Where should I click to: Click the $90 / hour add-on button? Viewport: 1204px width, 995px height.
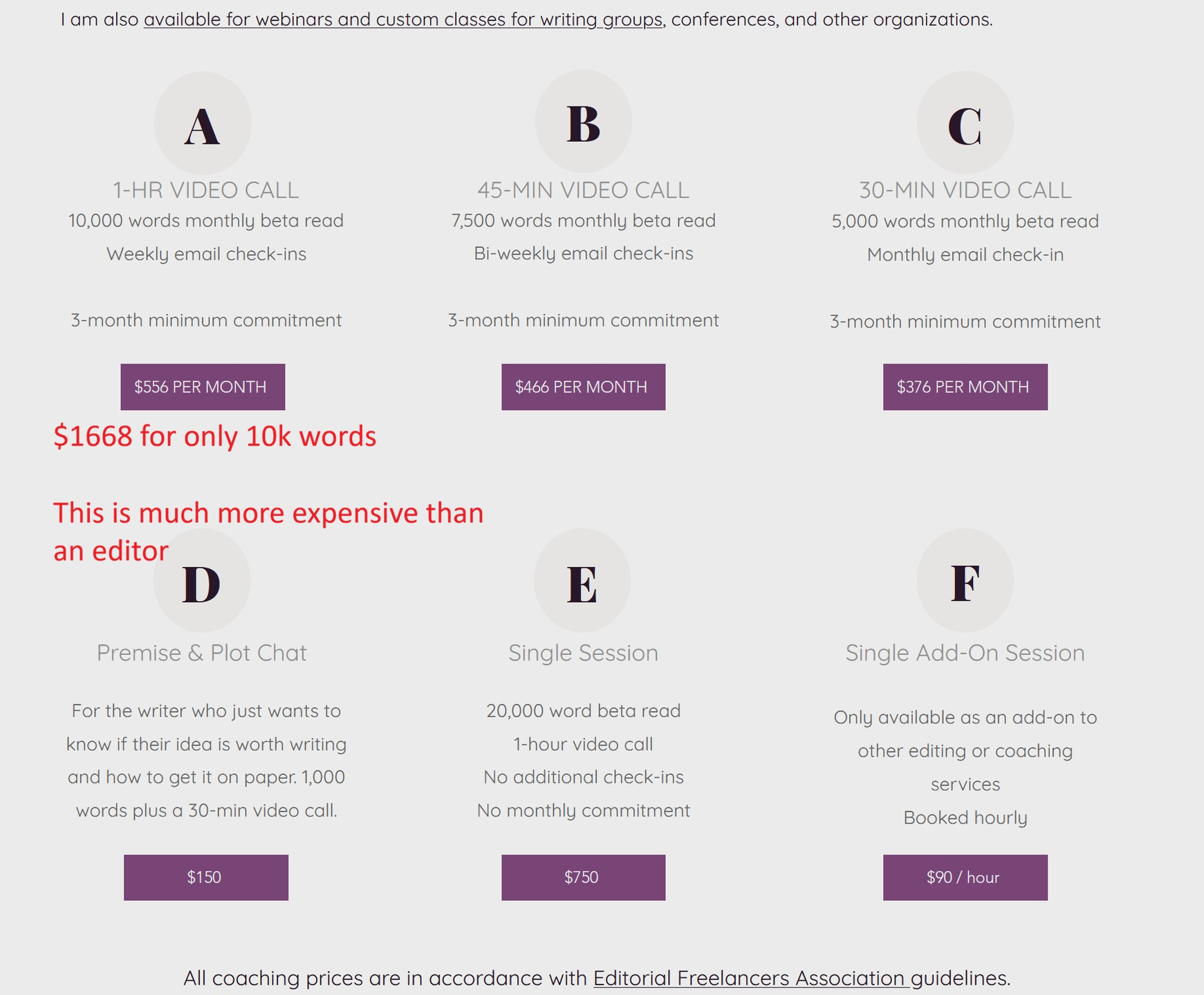pyautogui.click(x=965, y=877)
